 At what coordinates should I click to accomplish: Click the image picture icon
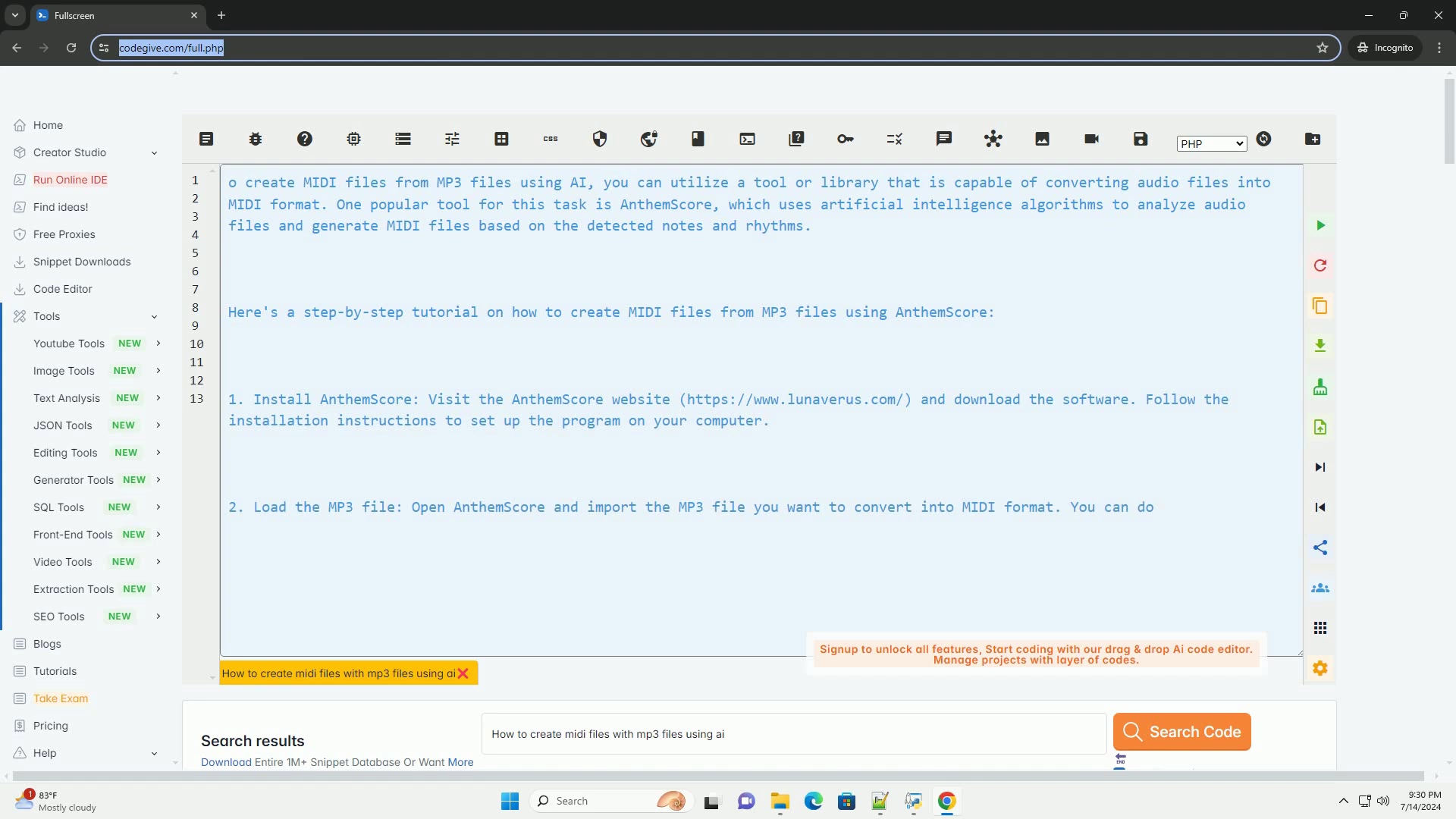[1043, 139]
